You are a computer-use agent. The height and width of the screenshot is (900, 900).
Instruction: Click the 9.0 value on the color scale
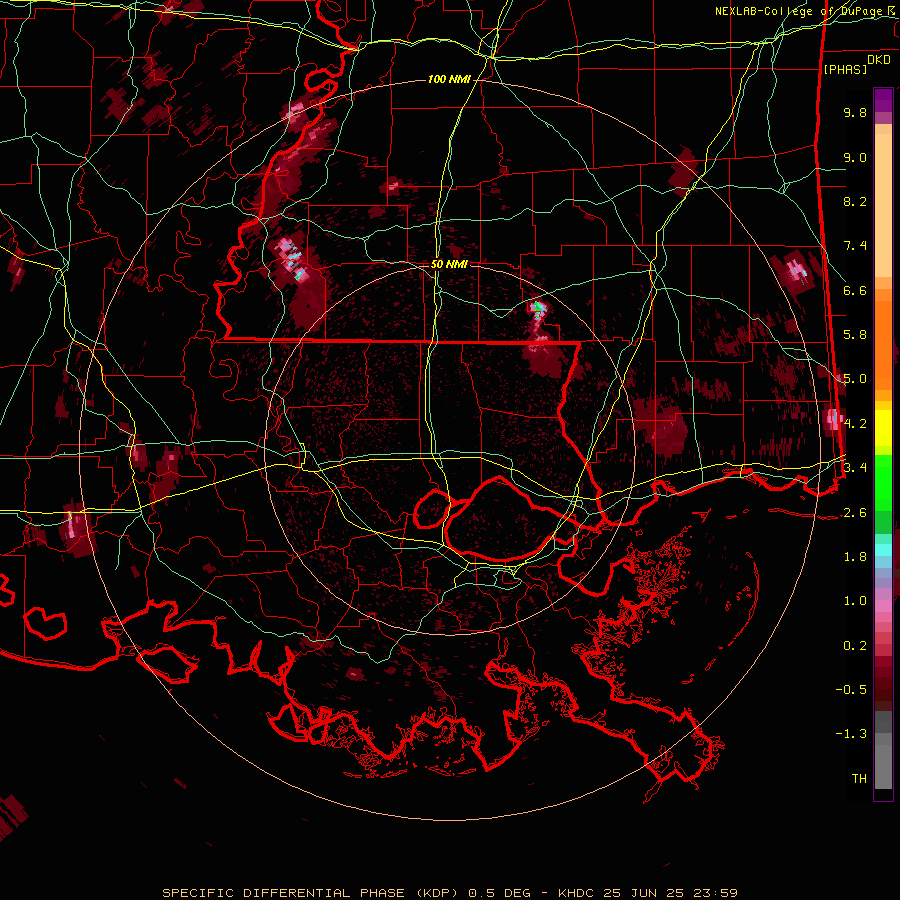[x=855, y=157]
